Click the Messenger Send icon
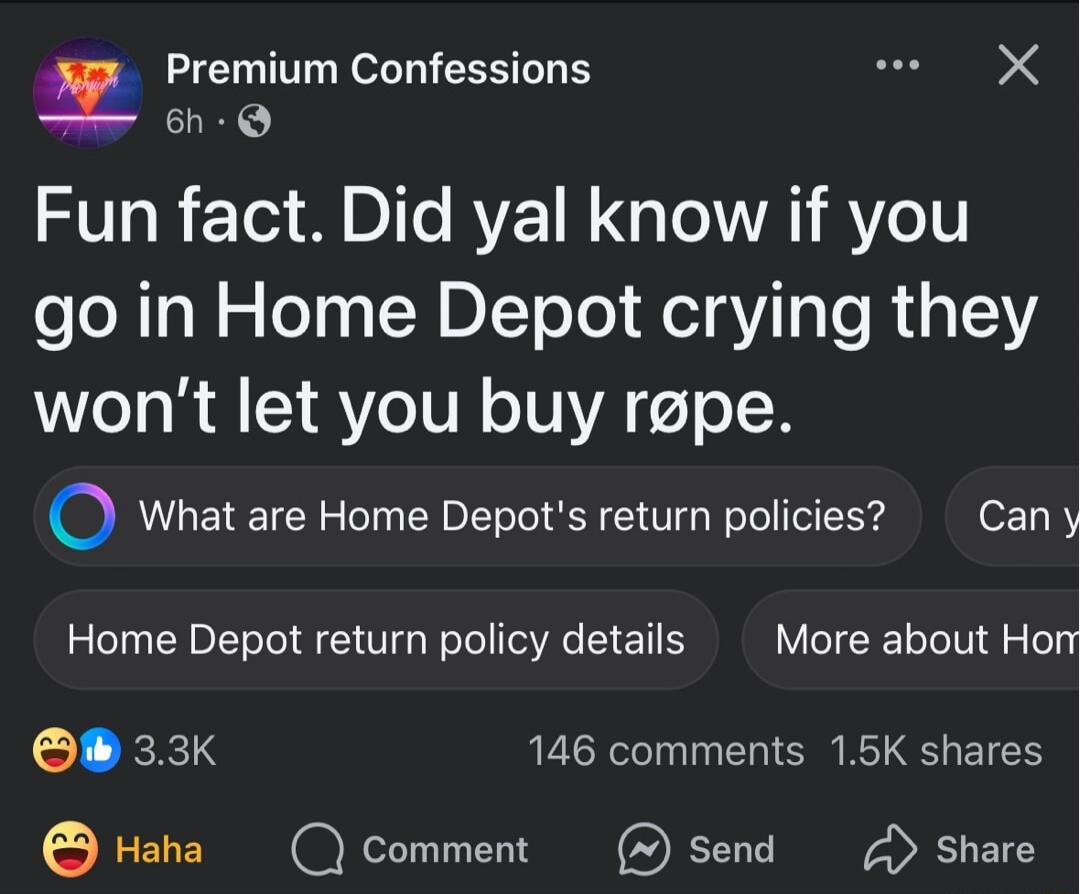1080x894 pixels. pyautogui.click(x=644, y=849)
